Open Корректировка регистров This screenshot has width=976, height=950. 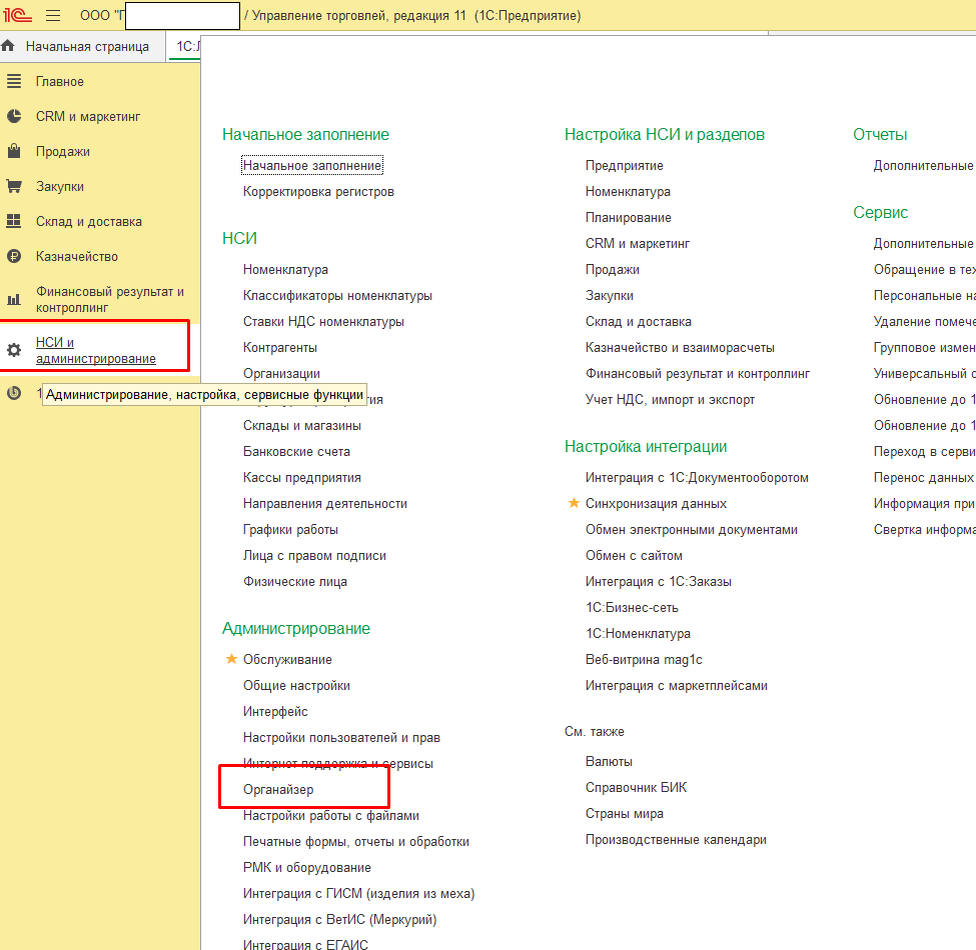pos(319,192)
